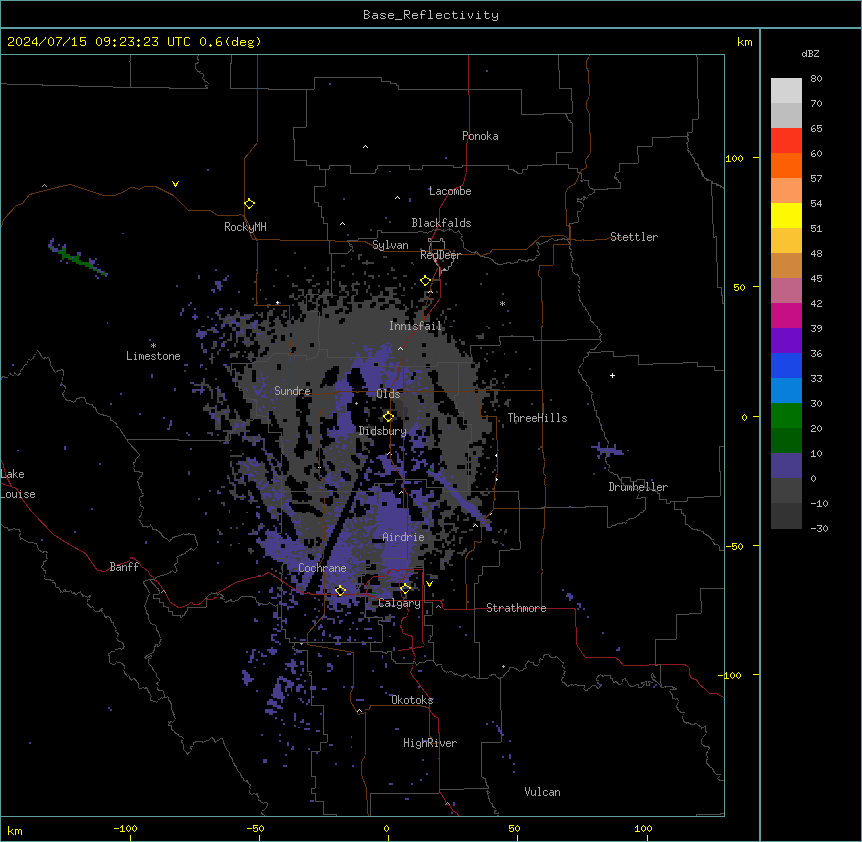Click the yellow 54 dBZ legend swatch

click(786, 215)
